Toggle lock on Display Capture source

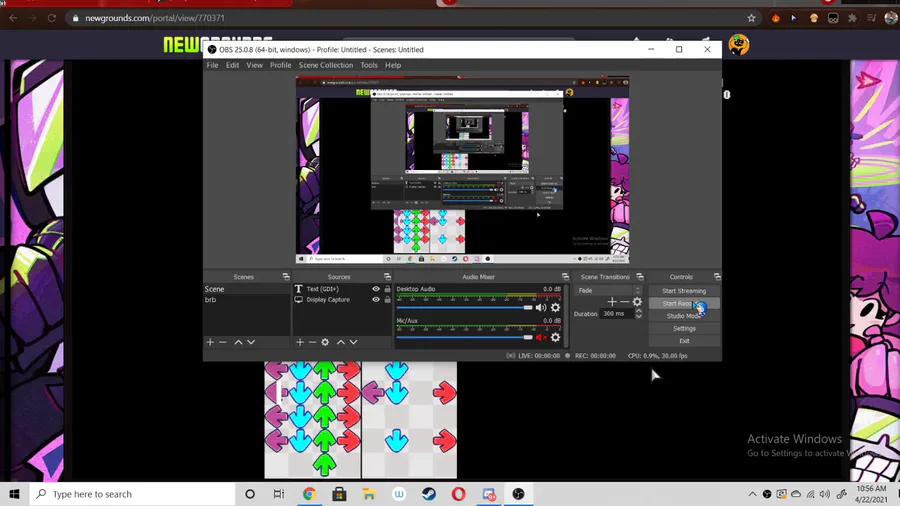coord(387,299)
